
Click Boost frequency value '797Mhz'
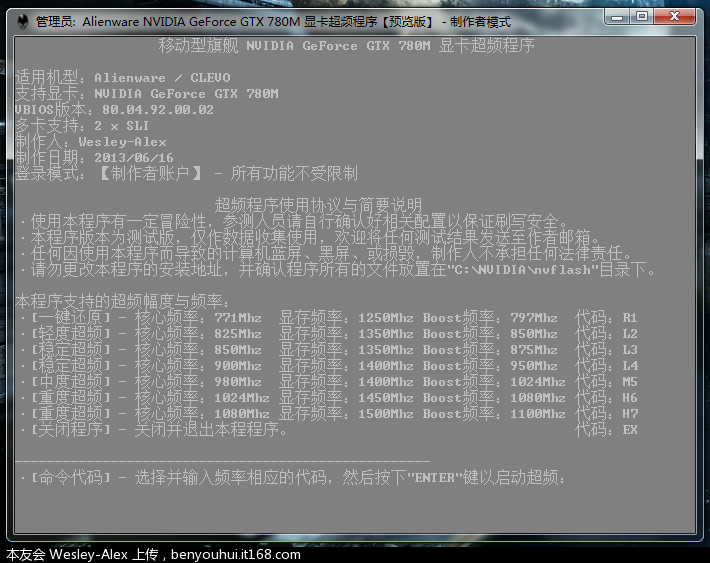pos(534,318)
